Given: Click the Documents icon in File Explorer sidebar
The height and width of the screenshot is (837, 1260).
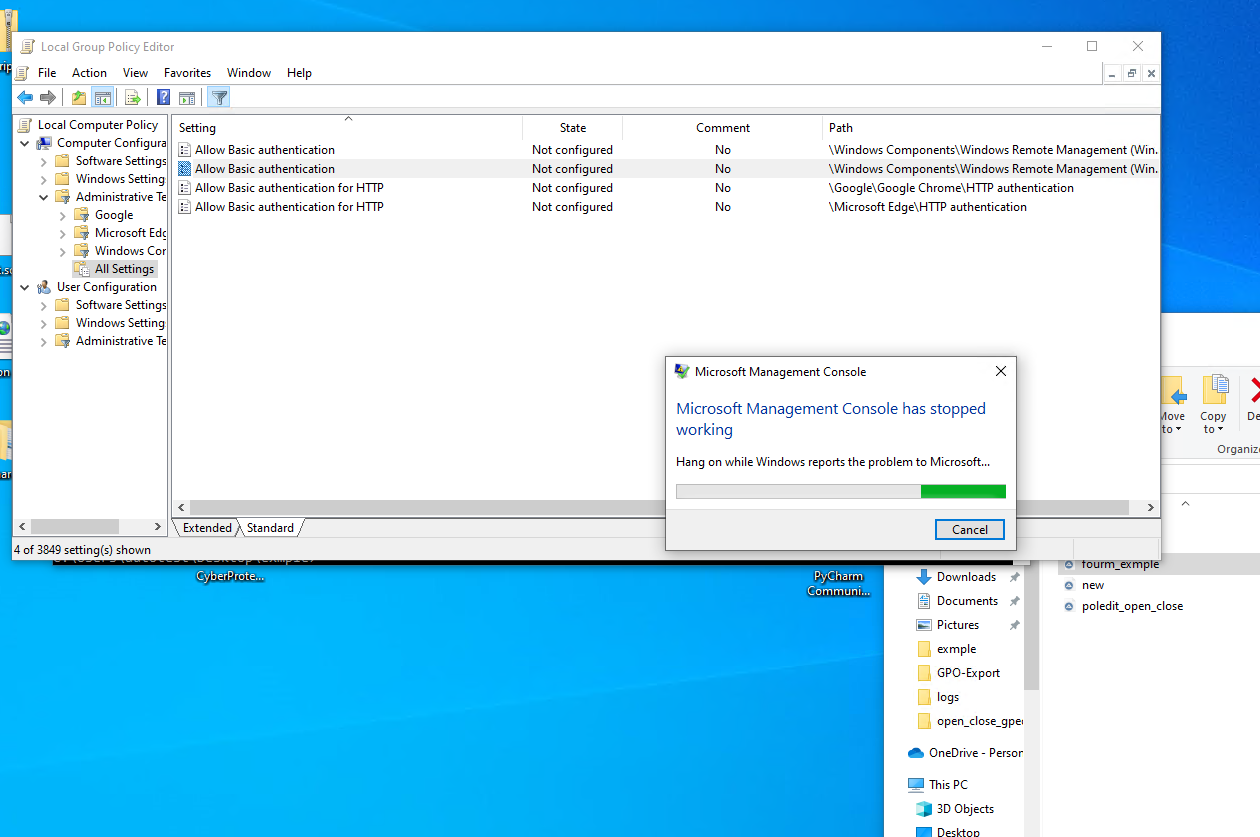Looking at the screenshot, I should (x=924, y=601).
